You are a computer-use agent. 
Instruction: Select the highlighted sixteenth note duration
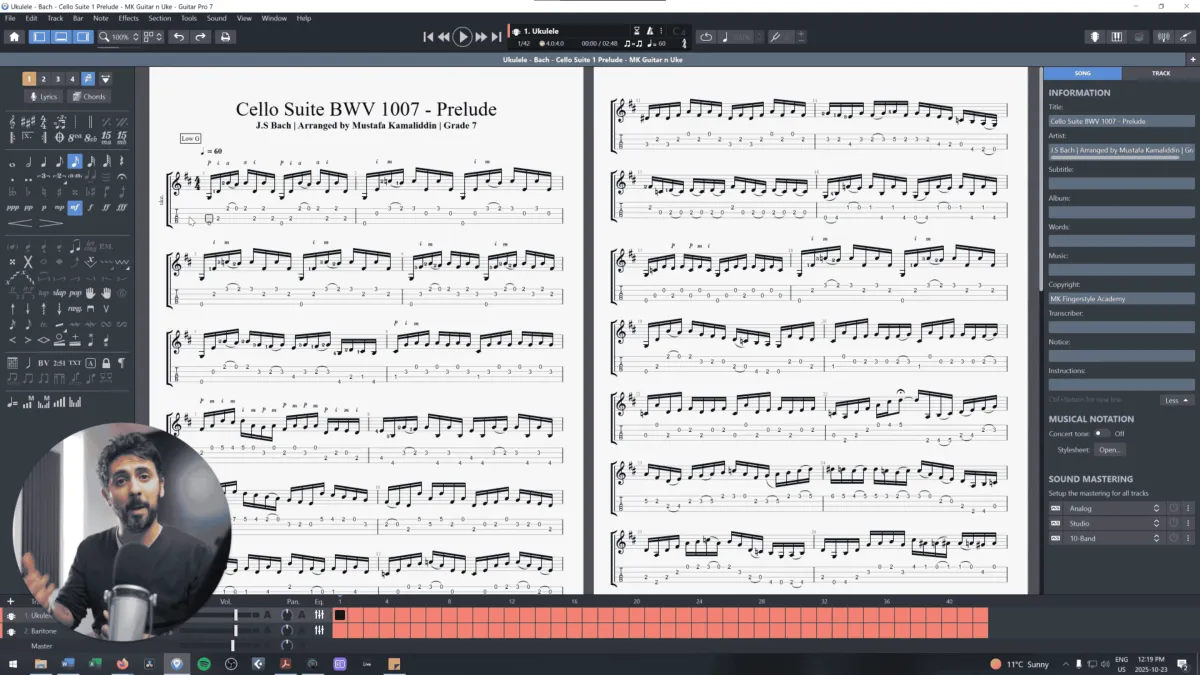tap(75, 162)
